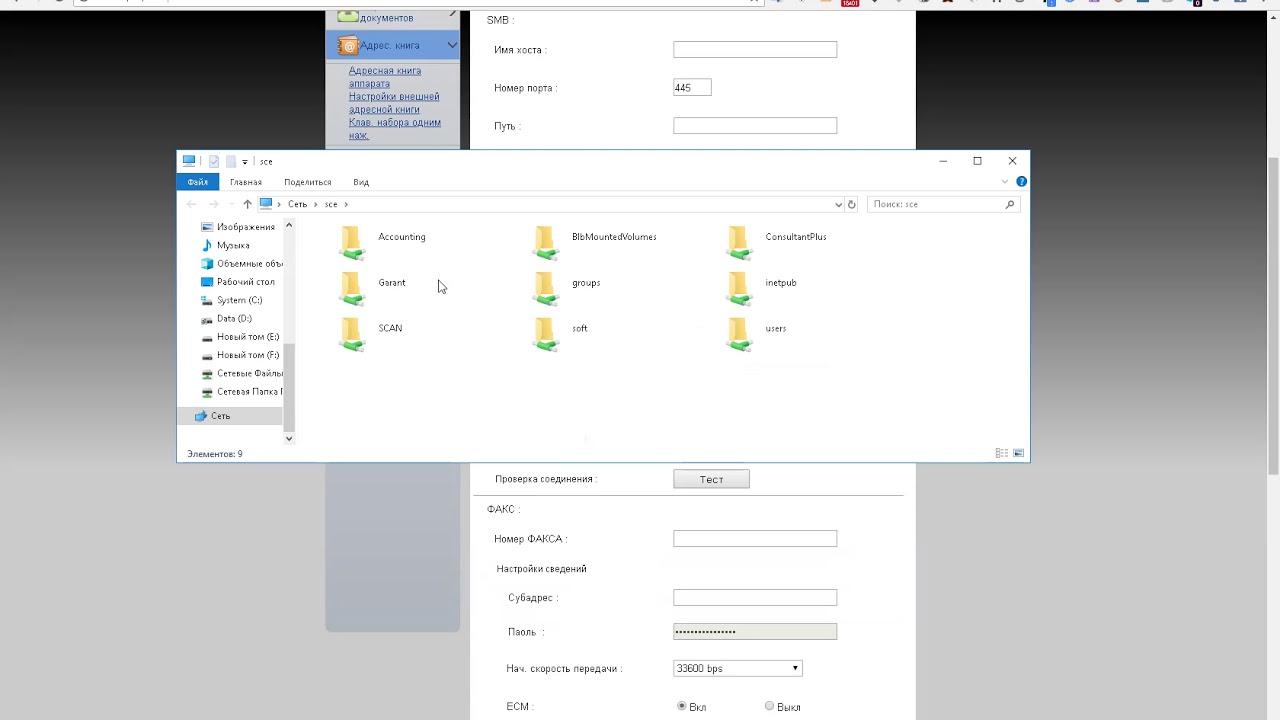Image resolution: width=1280 pixels, height=720 pixels.
Task: Click the Properties quick access icon
Action: pyautogui.click(x=213, y=161)
